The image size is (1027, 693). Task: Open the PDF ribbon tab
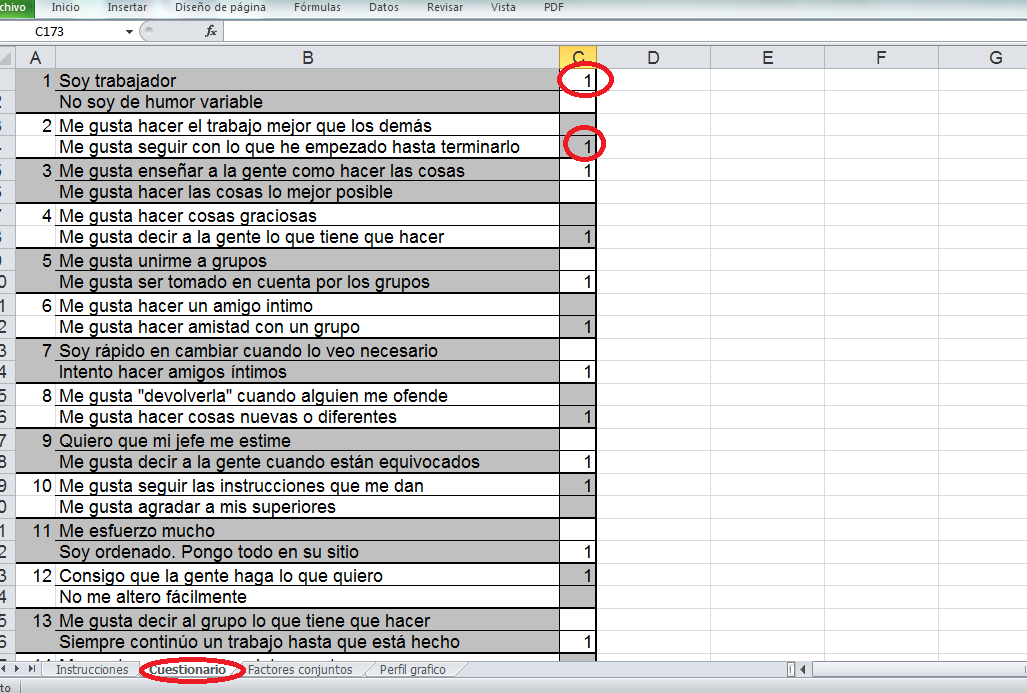point(553,7)
